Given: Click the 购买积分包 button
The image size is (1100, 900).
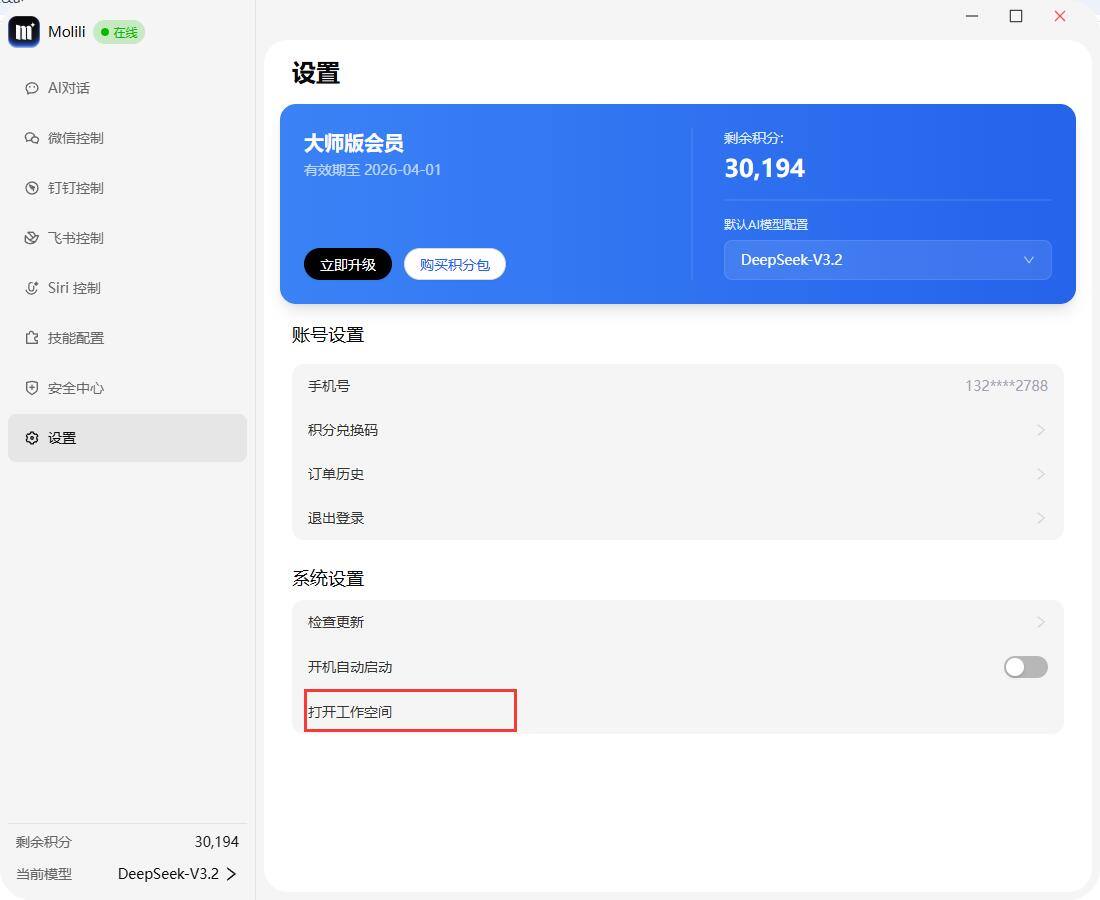Looking at the screenshot, I should pyautogui.click(x=454, y=264).
